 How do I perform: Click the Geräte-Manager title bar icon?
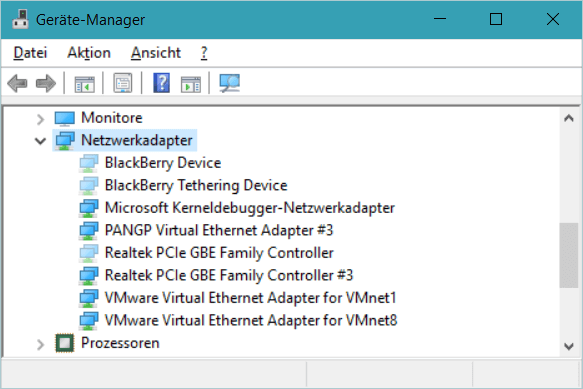[x=20, y=19]
